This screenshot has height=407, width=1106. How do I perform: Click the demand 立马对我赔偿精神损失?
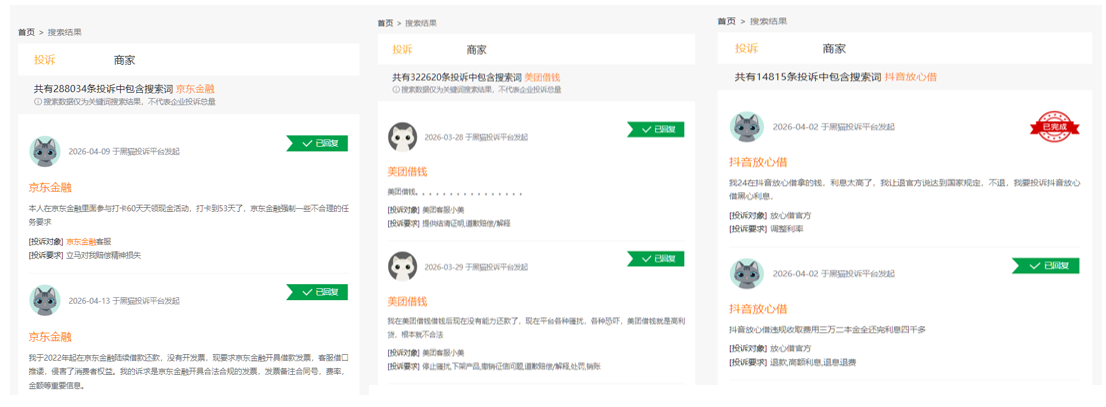pyautogui.click(x=104, y=255)
